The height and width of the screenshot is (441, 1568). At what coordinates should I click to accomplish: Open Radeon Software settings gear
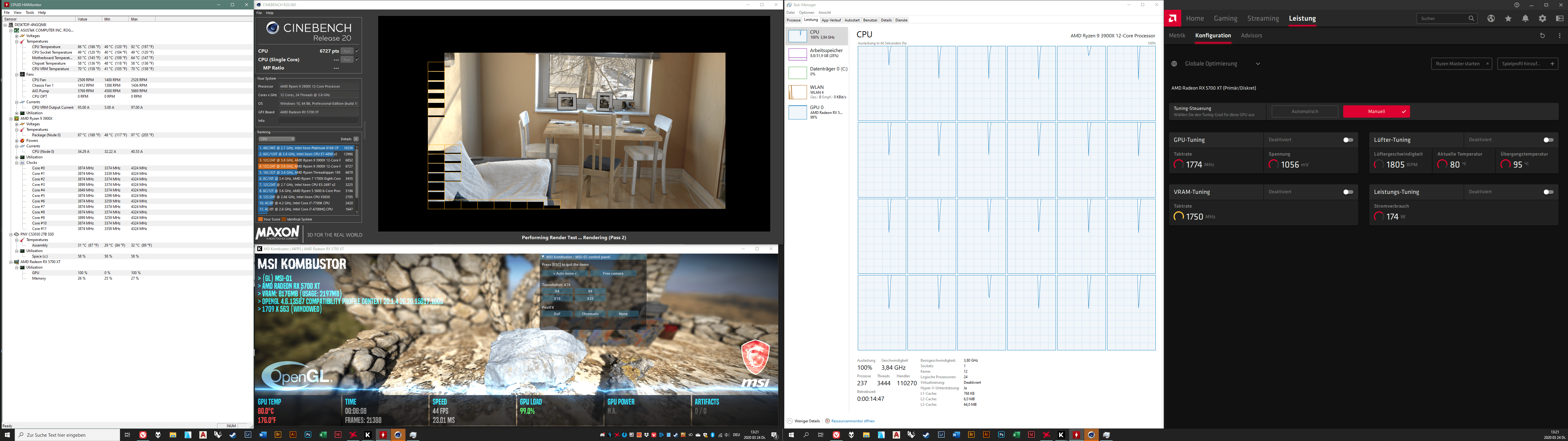point(1543,18)
